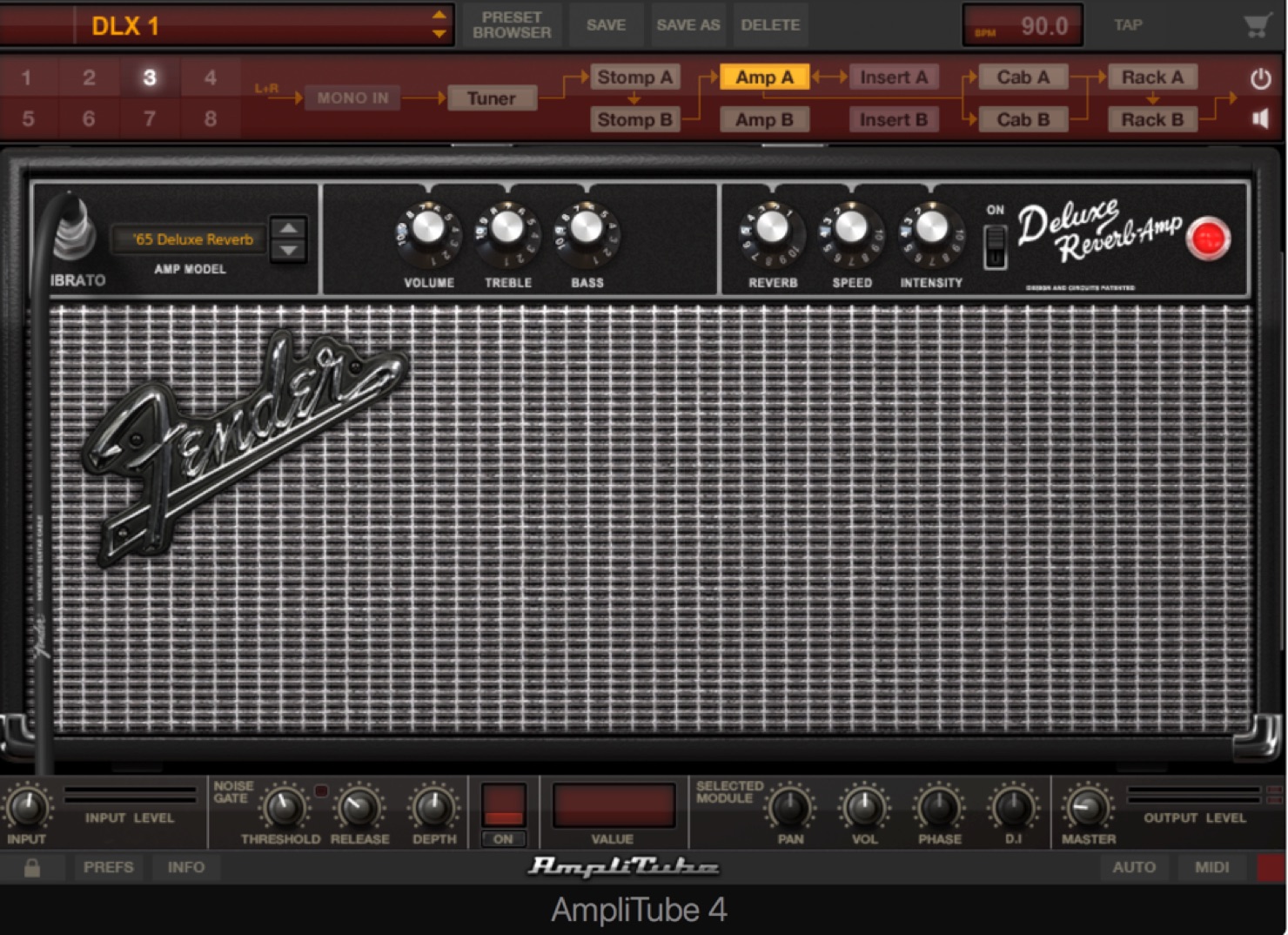Open the Insert A module

(894, 77)
